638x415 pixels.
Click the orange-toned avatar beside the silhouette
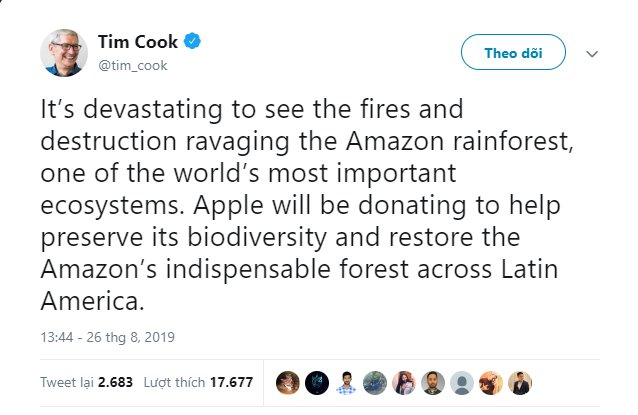[491, 382]
